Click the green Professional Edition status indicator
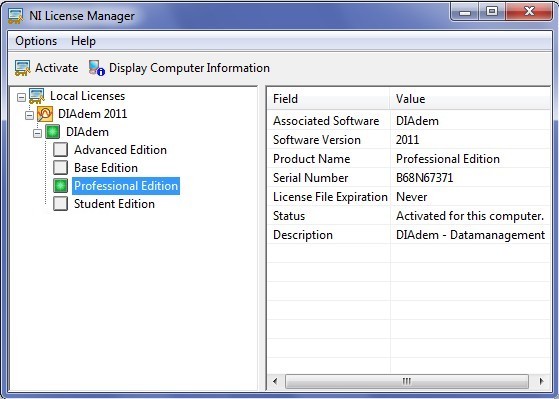The width and height of the screenshot is (559, 399). 61,186
